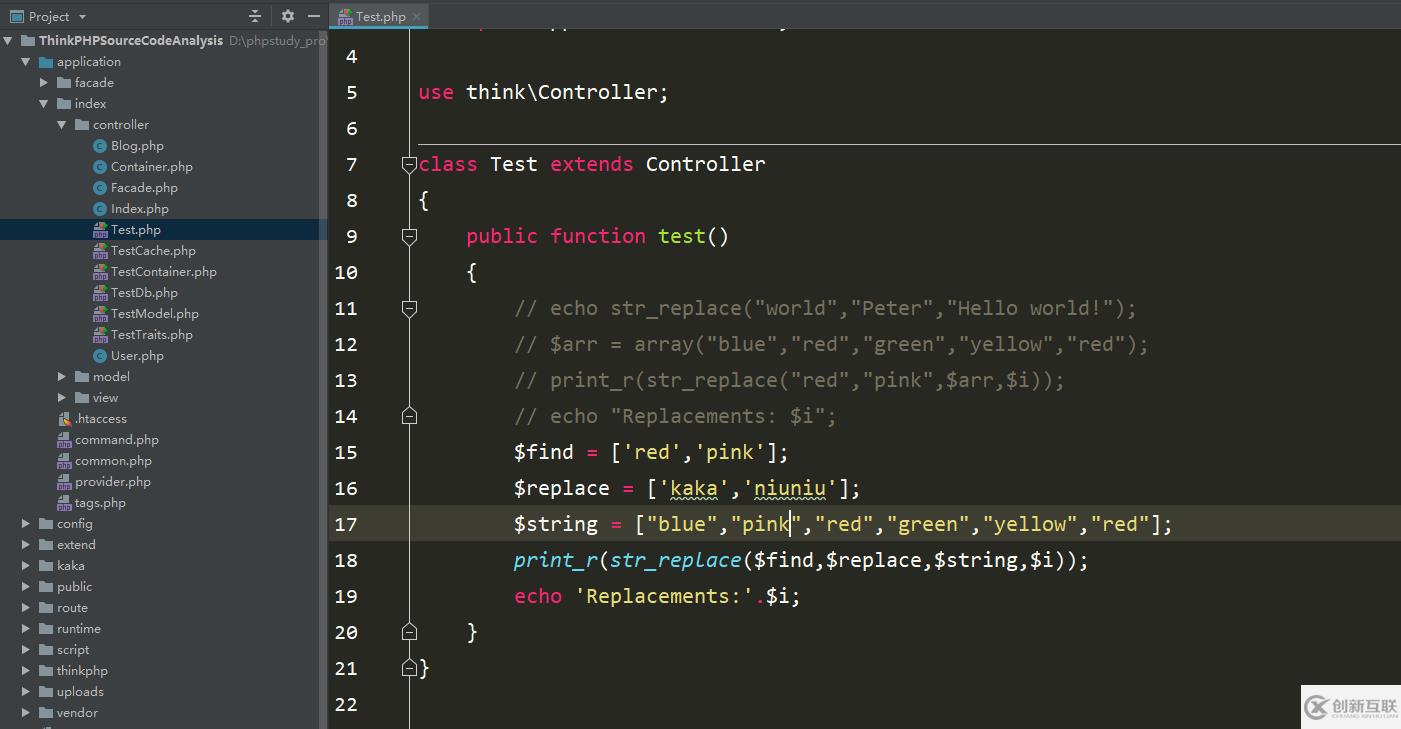Expand the extend folder
This screenshot has width=1401, height=729.
pyautogui.click(x=26, y=545)
